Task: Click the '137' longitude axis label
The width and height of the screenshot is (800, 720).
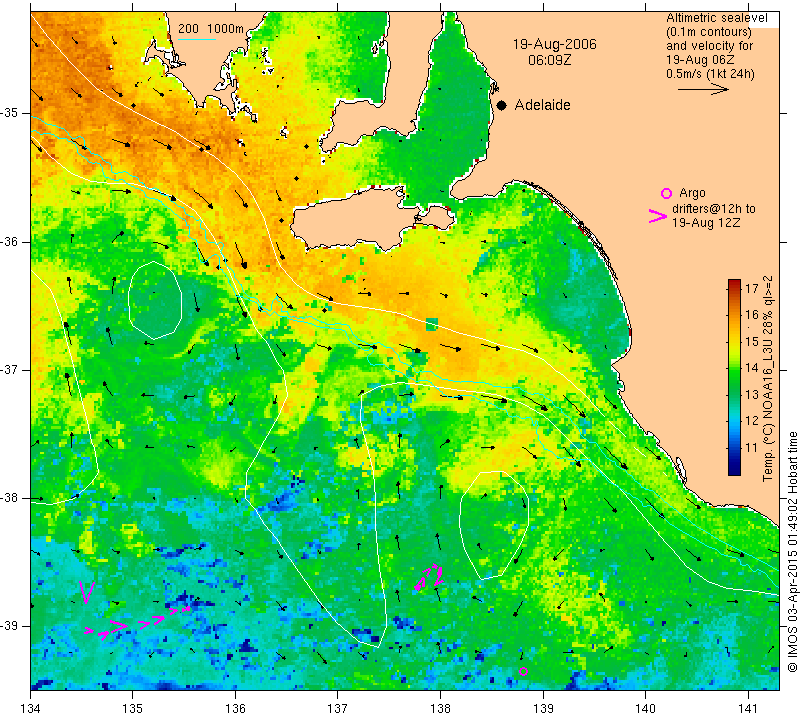Action: click(x=337, y=708)
